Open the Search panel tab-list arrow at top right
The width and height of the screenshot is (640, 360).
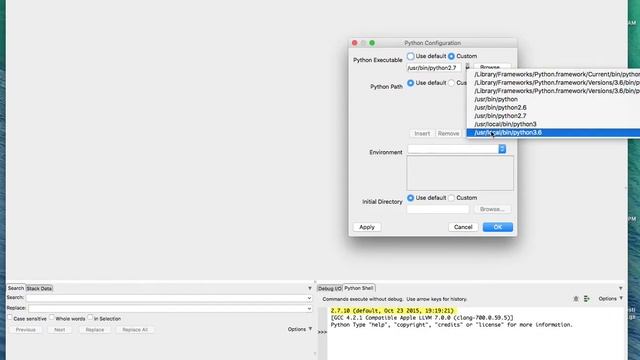[x=309, y=288]
